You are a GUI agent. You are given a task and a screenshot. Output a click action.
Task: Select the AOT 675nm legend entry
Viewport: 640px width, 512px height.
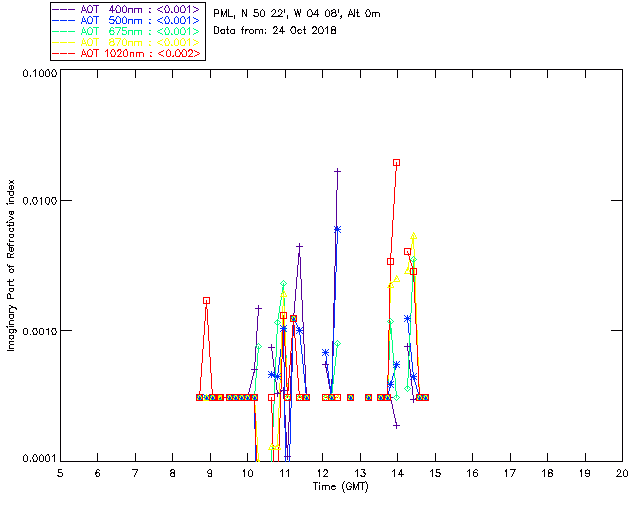127,31
